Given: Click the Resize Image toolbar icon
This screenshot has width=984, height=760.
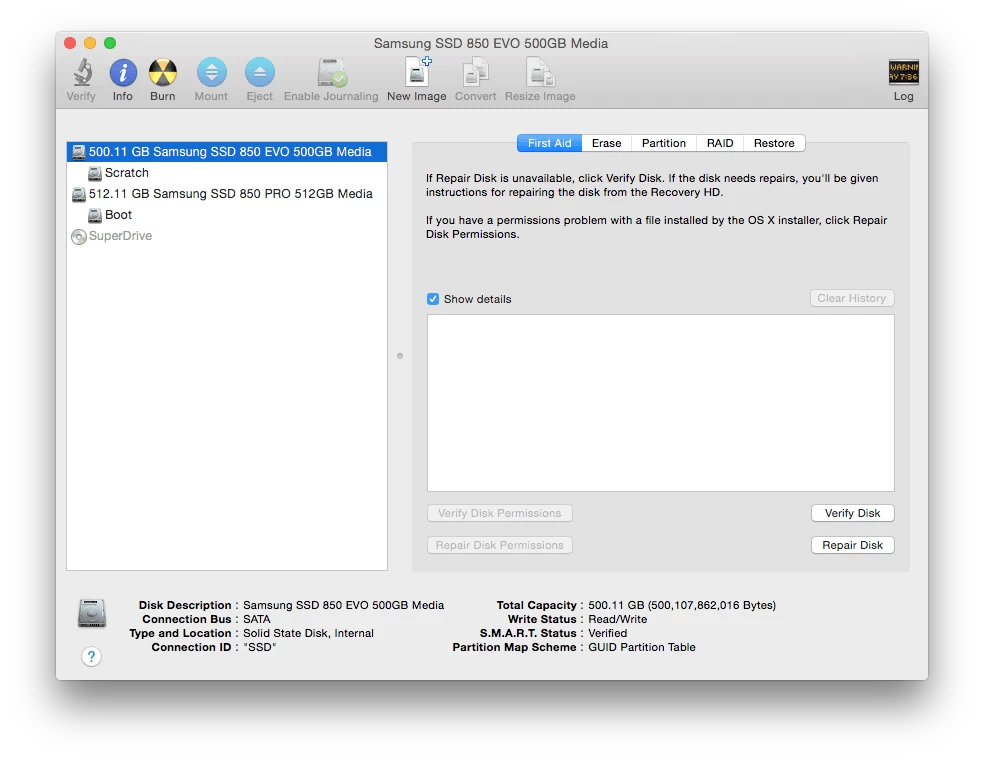Looking at the screenshot, I should pos(540,72).
